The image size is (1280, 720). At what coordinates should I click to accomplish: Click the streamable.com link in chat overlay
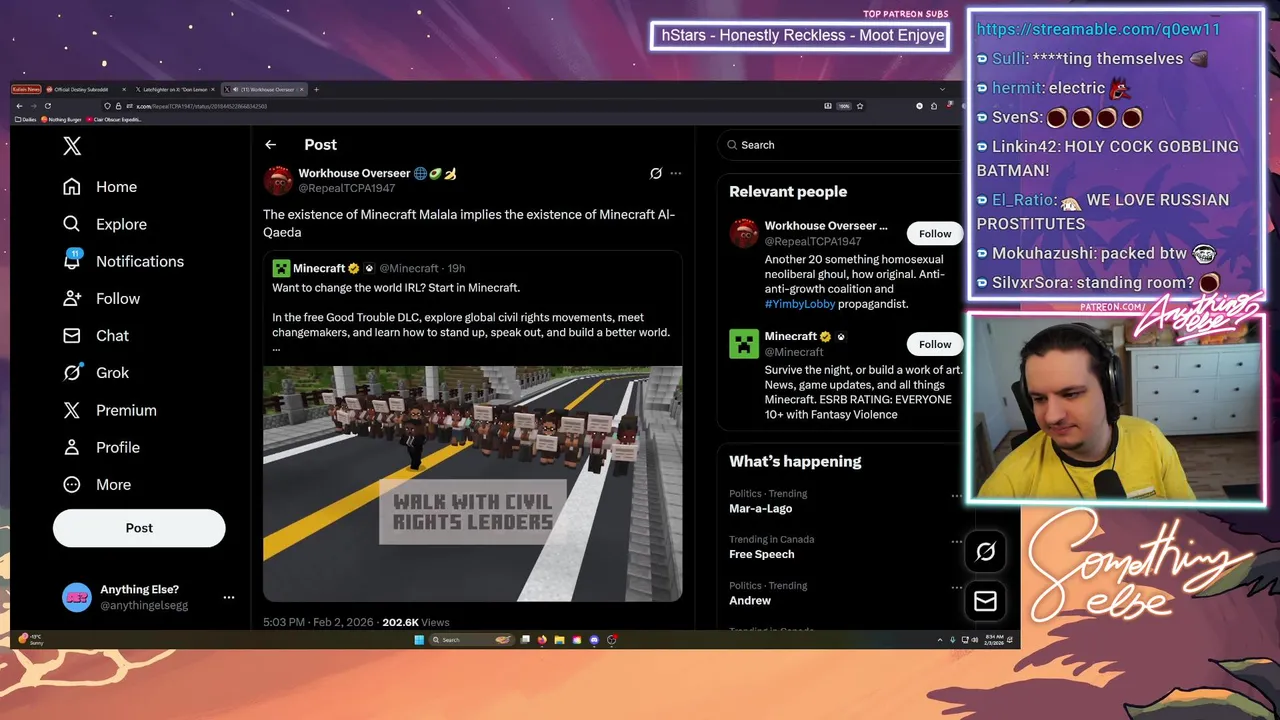pos(1099,29)
